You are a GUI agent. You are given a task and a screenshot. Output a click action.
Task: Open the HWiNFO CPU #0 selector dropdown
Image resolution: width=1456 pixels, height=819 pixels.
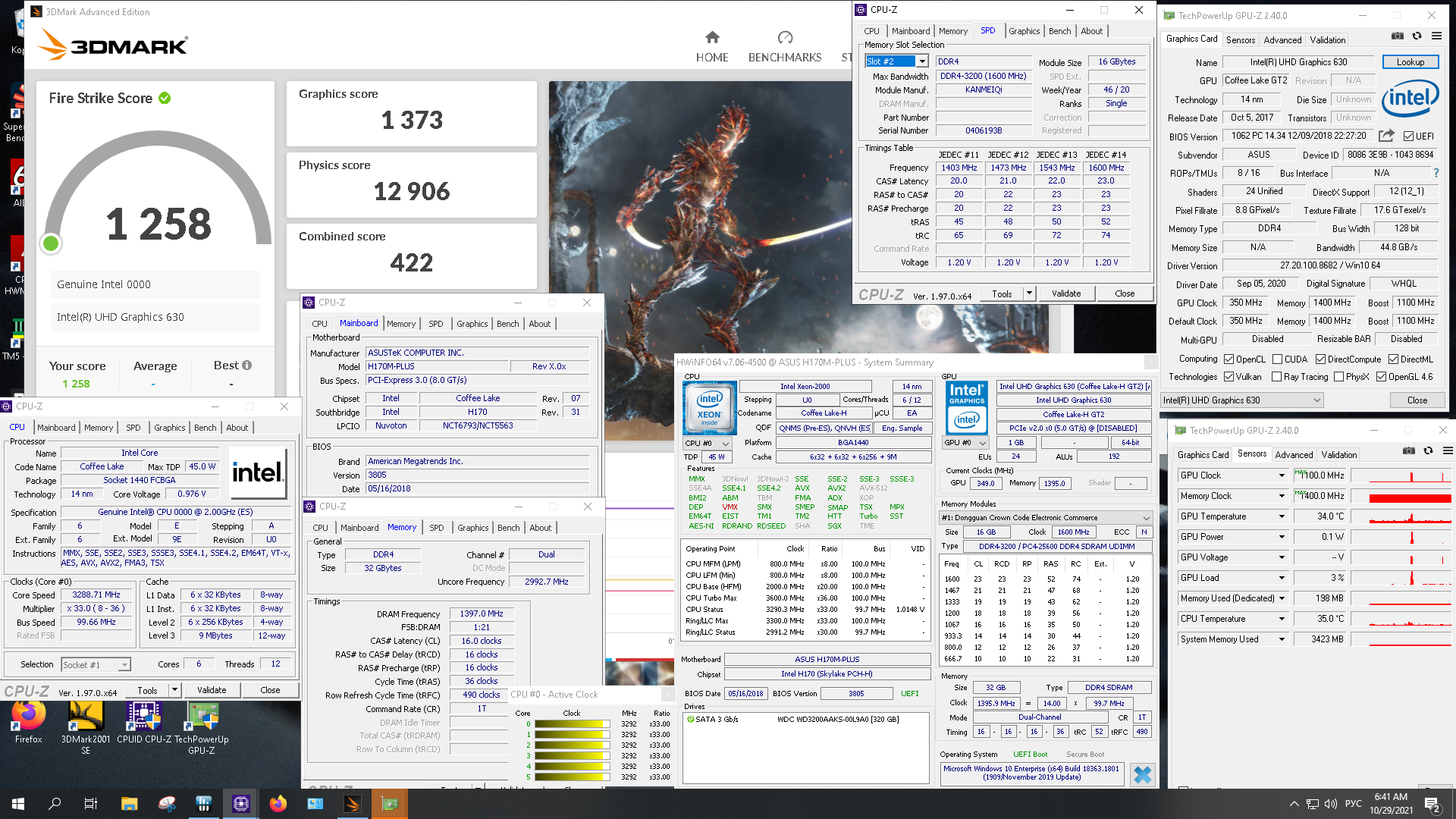pos(707,443)
